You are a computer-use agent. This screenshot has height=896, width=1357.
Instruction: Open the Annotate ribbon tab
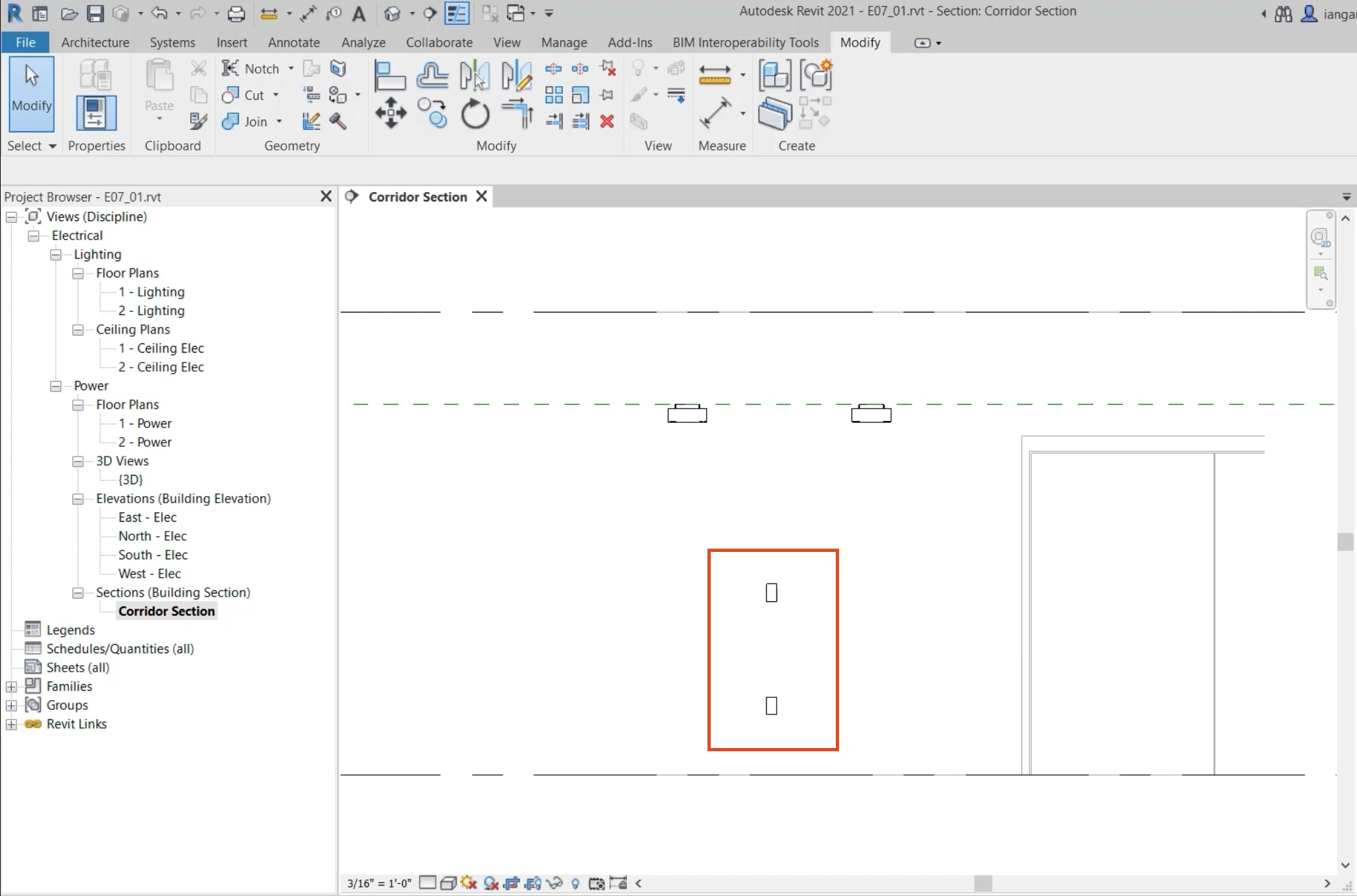pos(294,42)
